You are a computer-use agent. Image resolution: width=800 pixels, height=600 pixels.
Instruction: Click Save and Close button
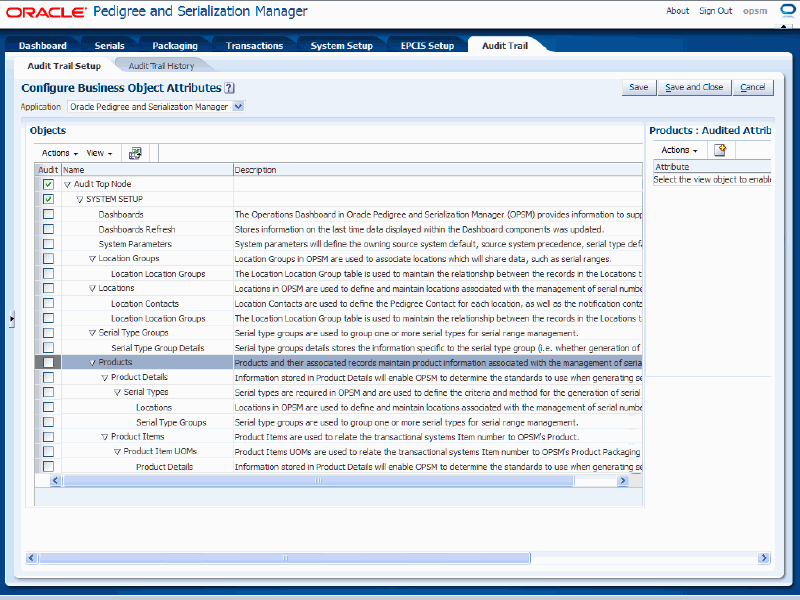point(694,87)
